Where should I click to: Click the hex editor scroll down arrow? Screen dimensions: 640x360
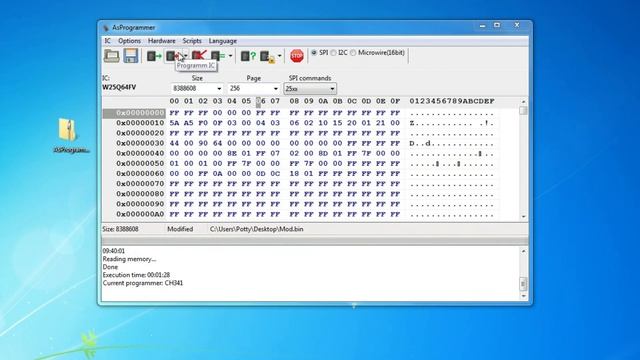pos(523,217)
